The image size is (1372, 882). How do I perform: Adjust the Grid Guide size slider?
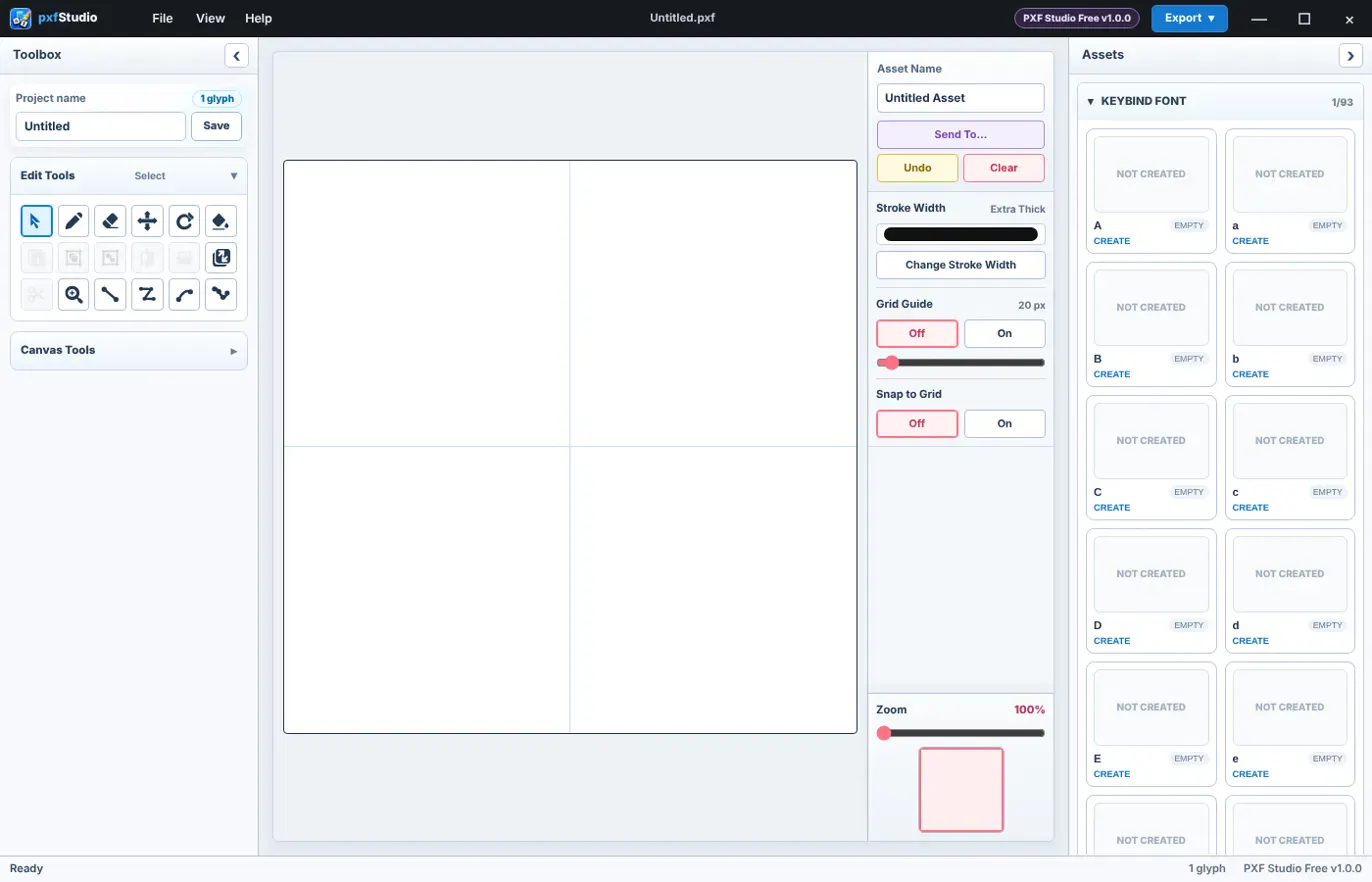[x=960, y=363]
